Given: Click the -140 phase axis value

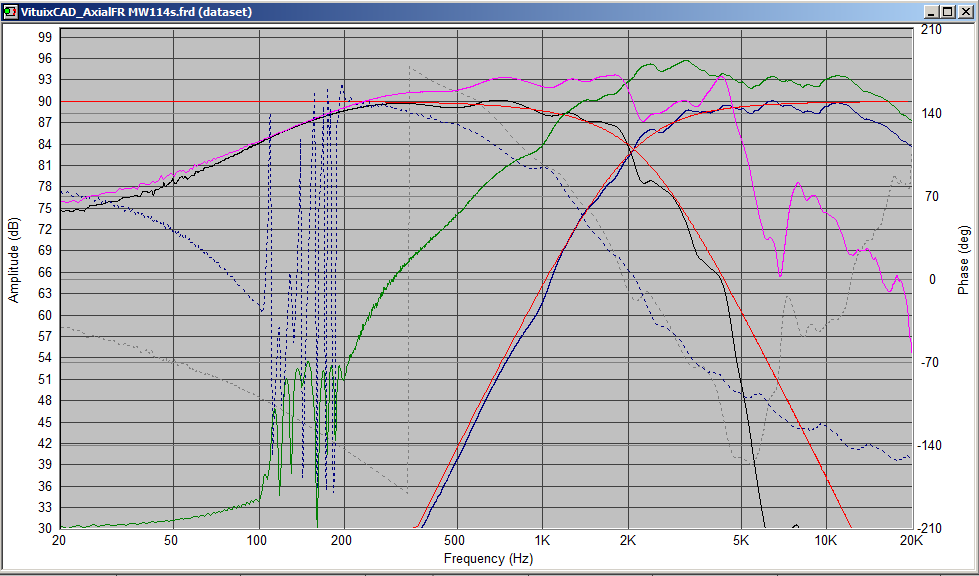Looking at the screenshot, I should (x=928, y=445).
